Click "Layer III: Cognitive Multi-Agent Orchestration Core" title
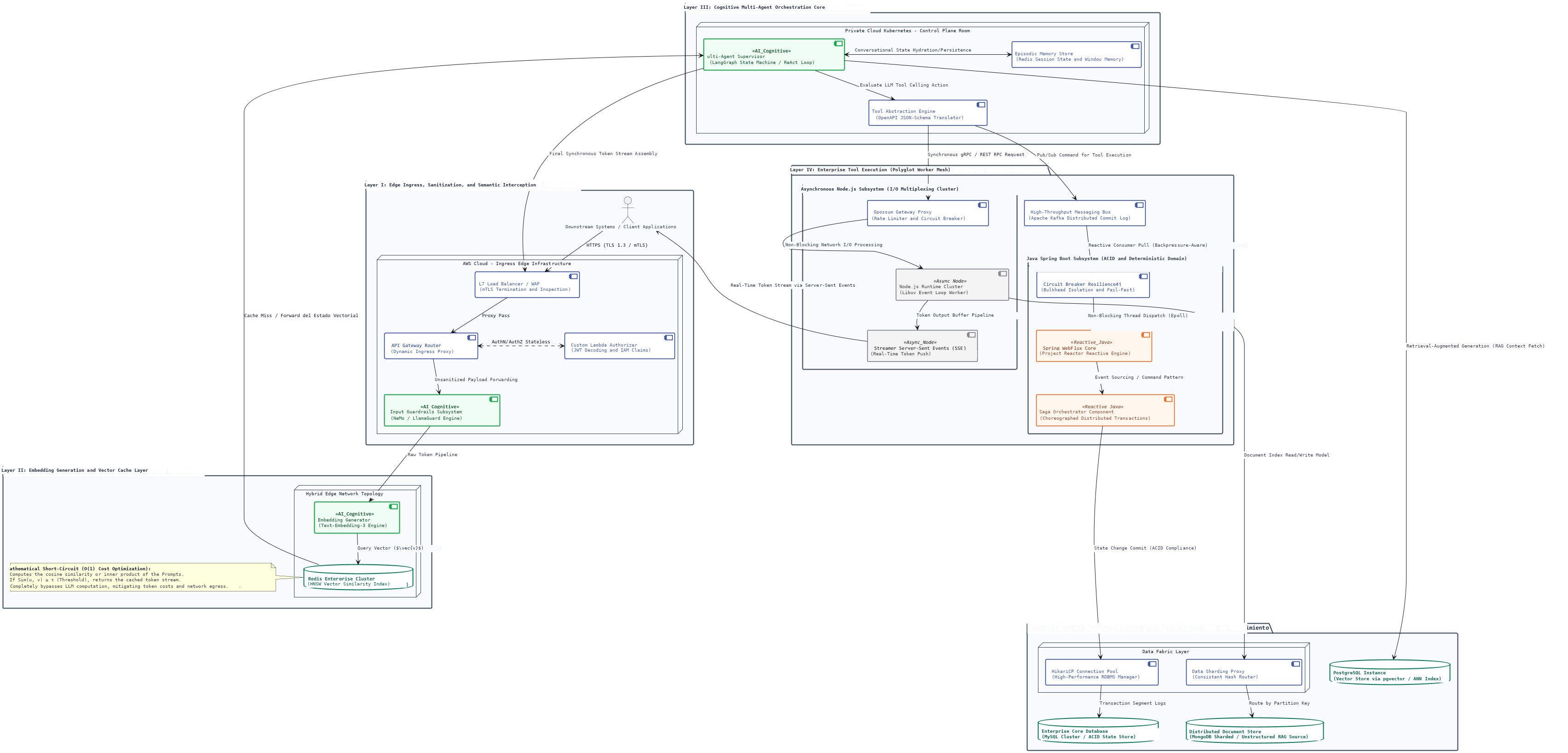The image size is (1568, 753). pos(754,7)
